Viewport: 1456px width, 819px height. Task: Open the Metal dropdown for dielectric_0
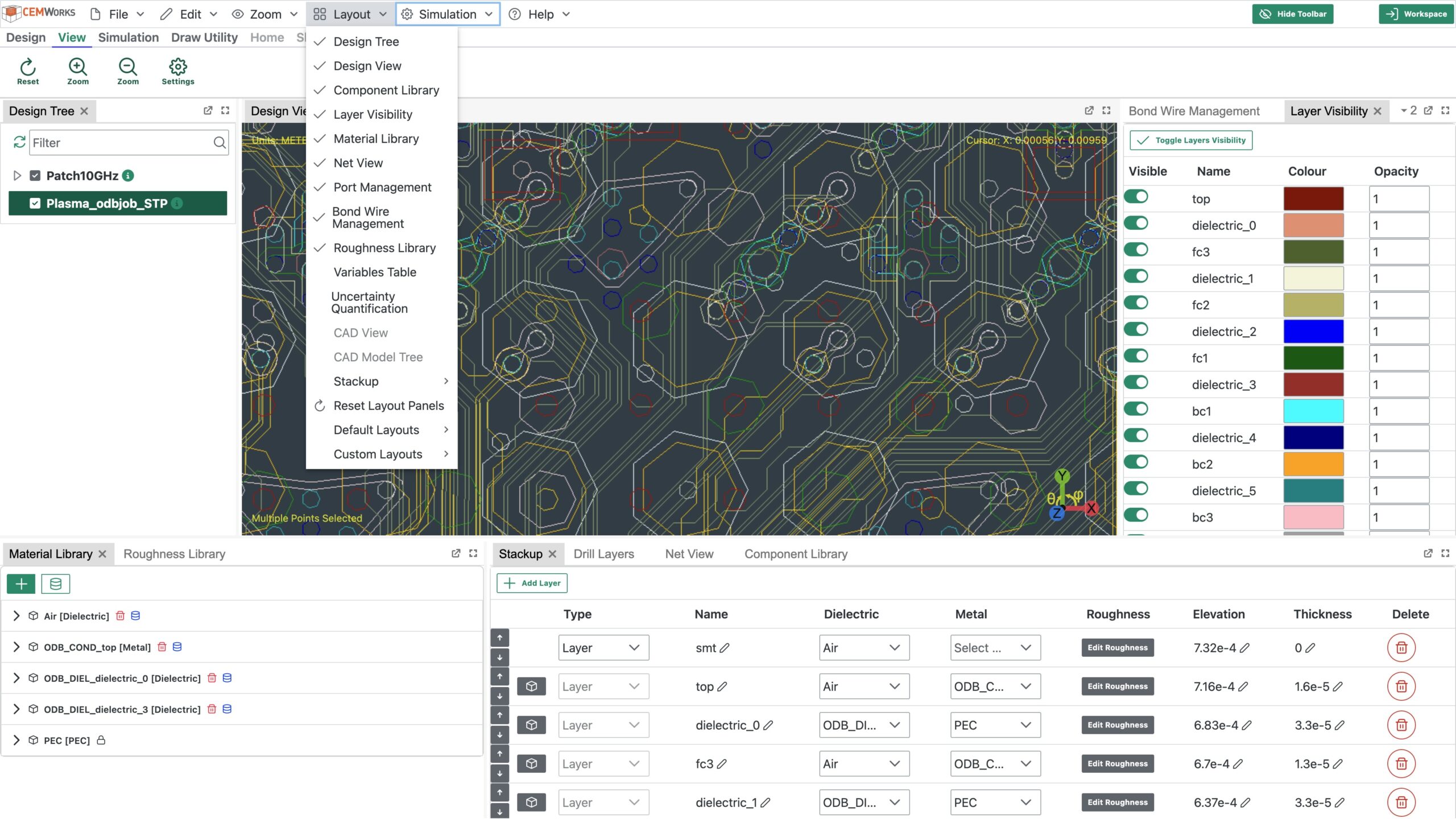point(995,725)
